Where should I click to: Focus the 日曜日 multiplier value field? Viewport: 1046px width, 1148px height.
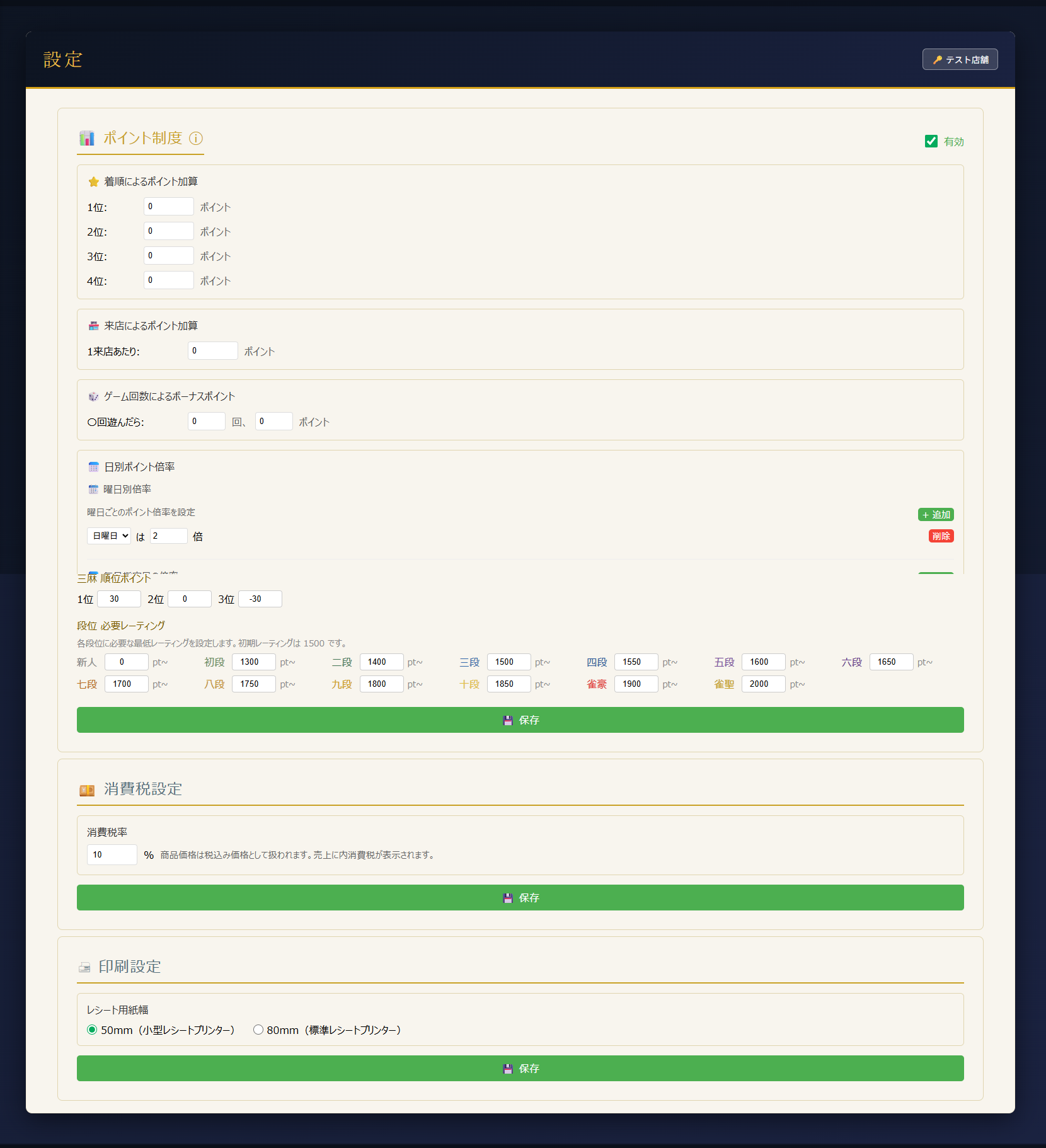pyautogui.click(x=169, y=536)
